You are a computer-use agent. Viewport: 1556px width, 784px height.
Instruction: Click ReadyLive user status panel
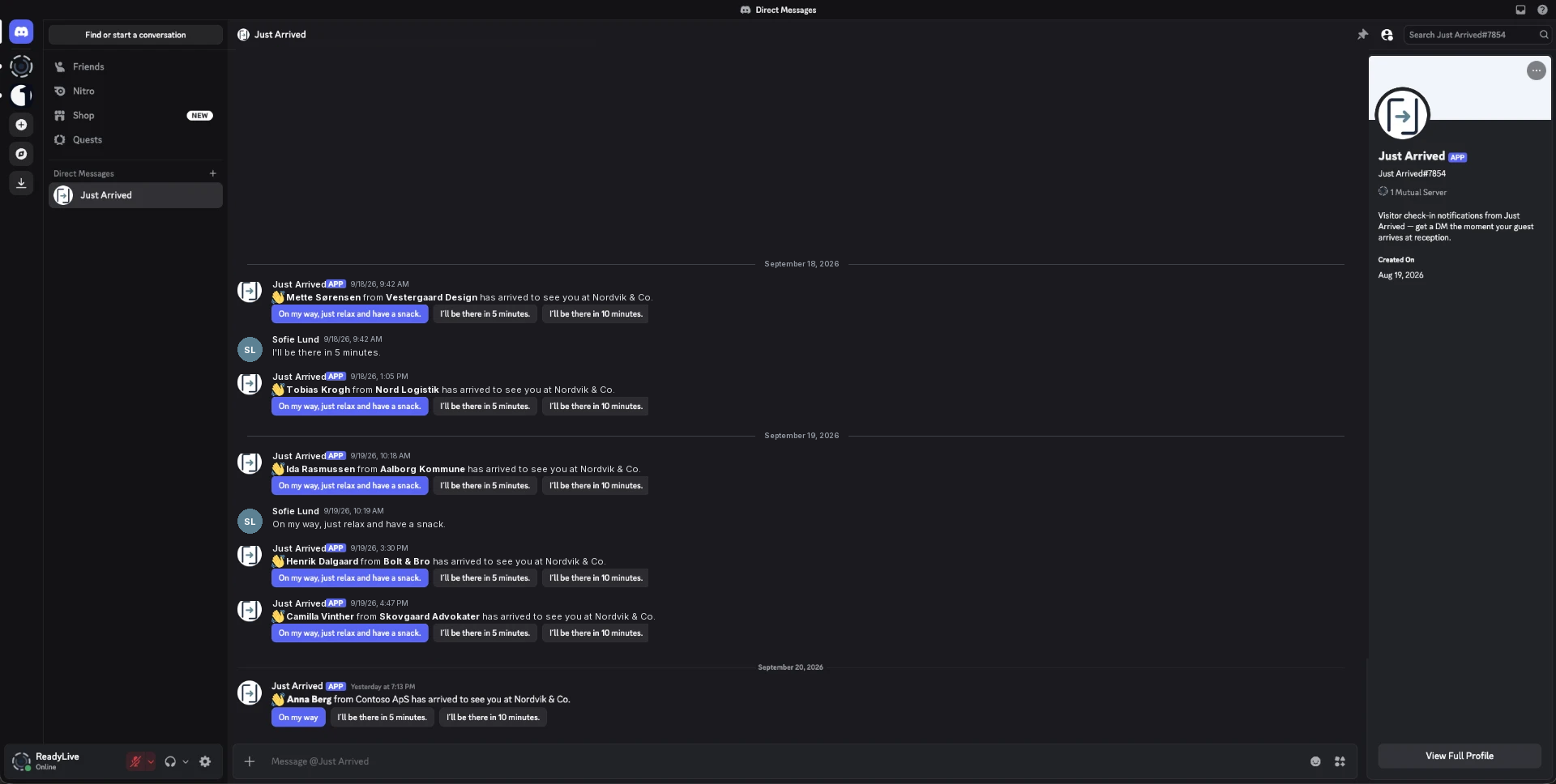pyautogui.click(x=63, y=761)
